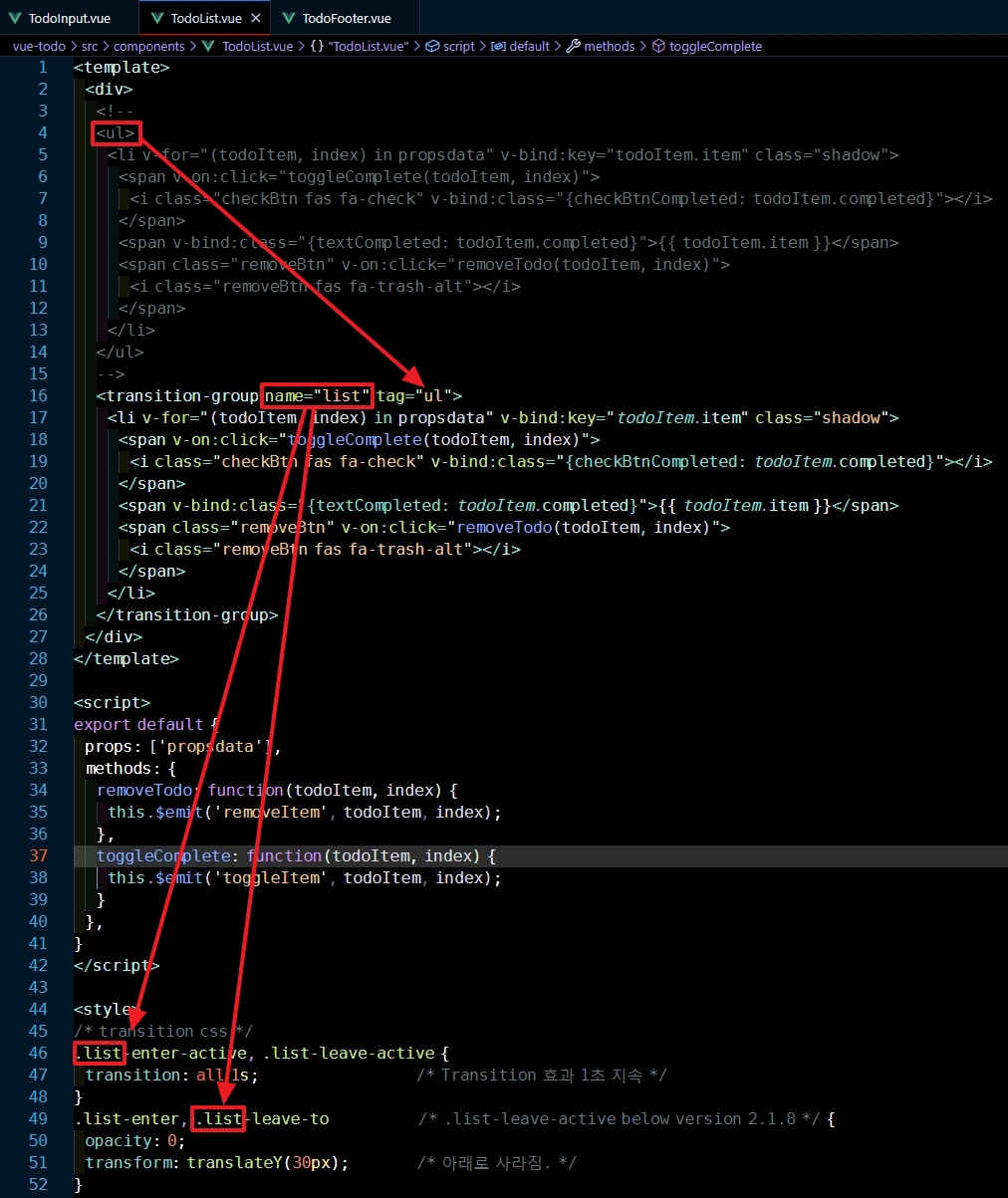Open components breadcrumb segment
Viewport: 1008px width, 1198px height.
point(148,46)
